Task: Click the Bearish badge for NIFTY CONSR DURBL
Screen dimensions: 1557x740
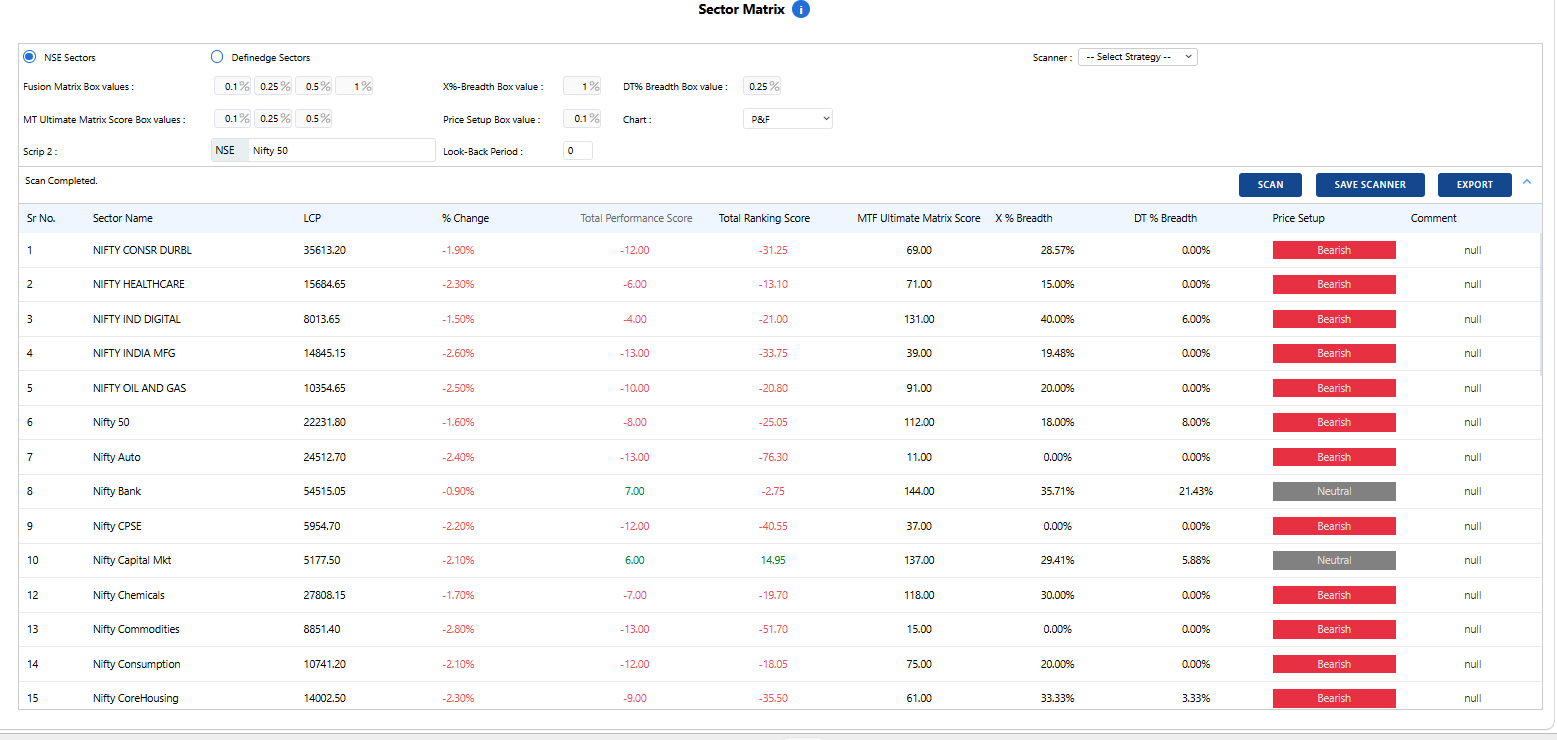Action: (x=1334, y=250)
